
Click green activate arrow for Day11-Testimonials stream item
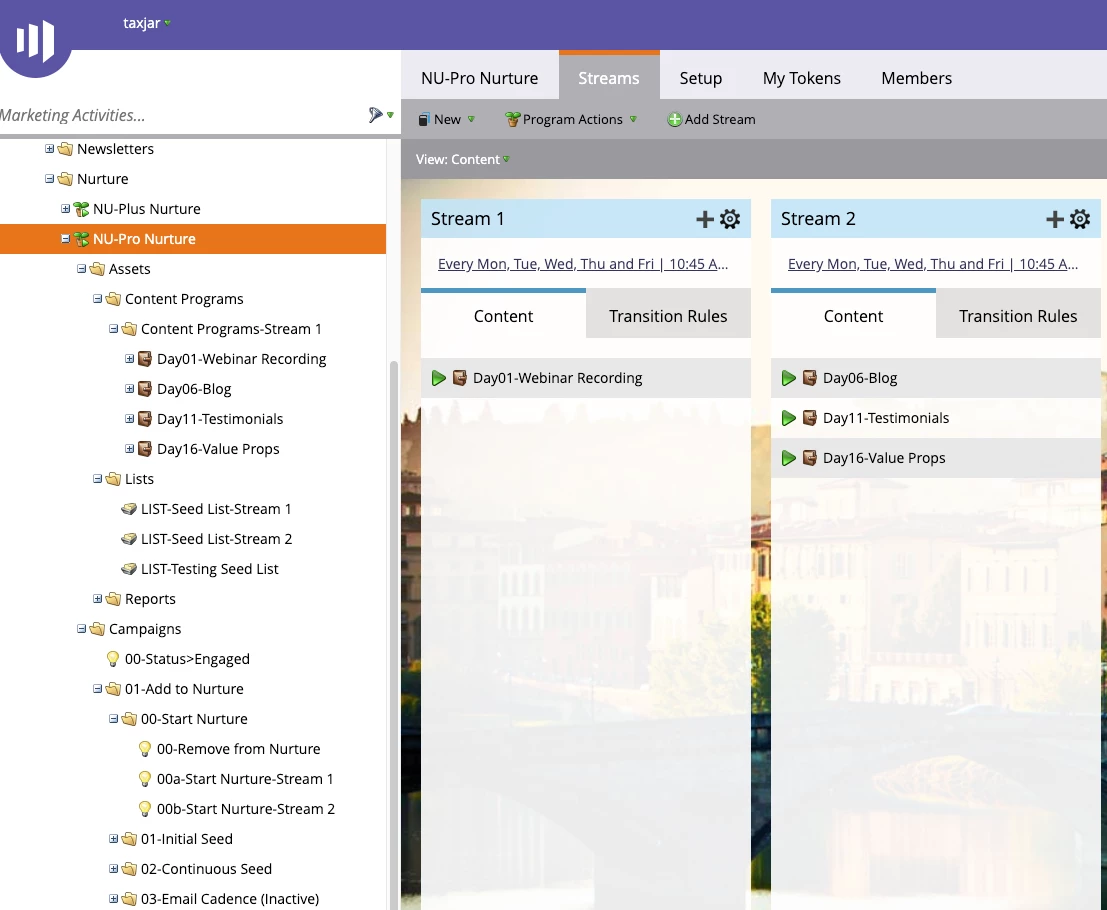789,419
